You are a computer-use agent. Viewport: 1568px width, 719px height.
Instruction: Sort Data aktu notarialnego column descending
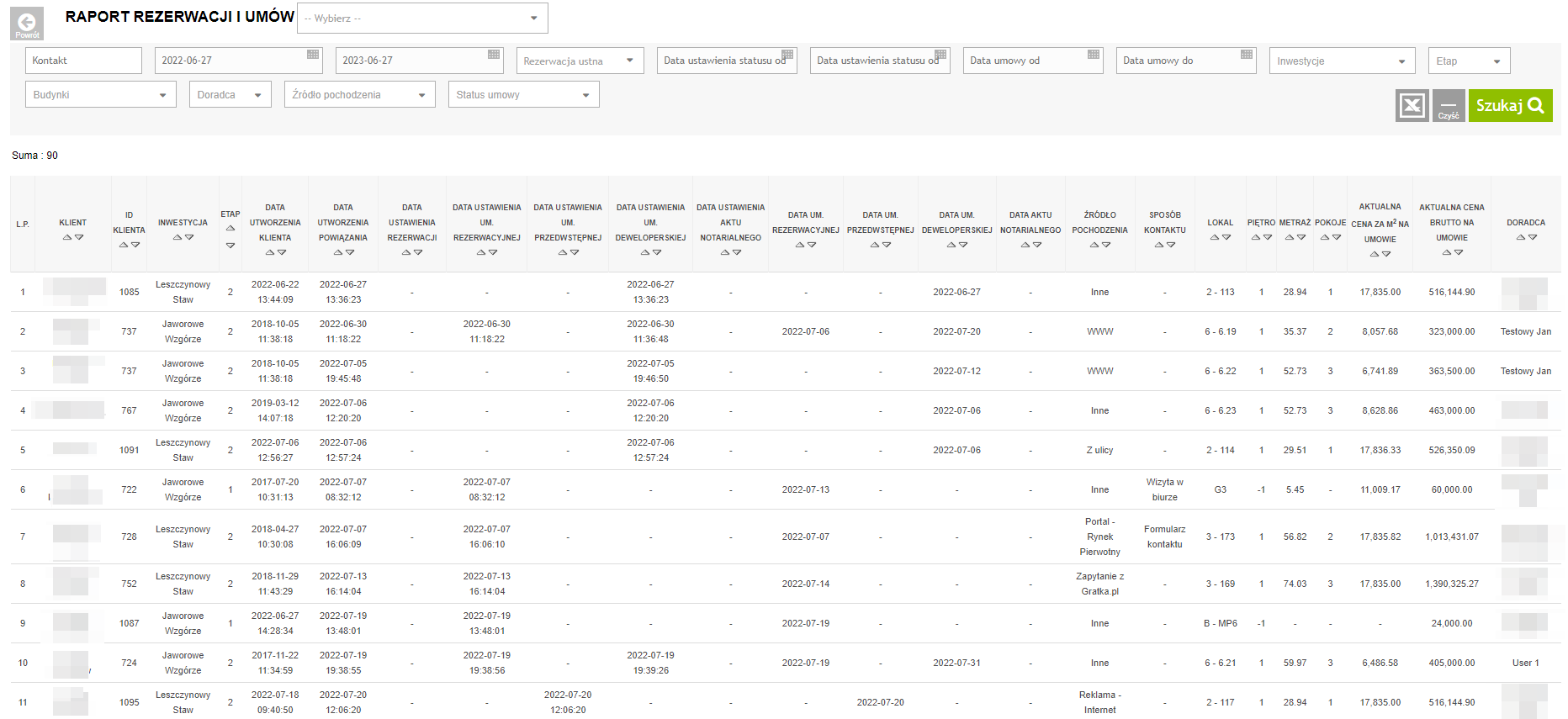1037,245
